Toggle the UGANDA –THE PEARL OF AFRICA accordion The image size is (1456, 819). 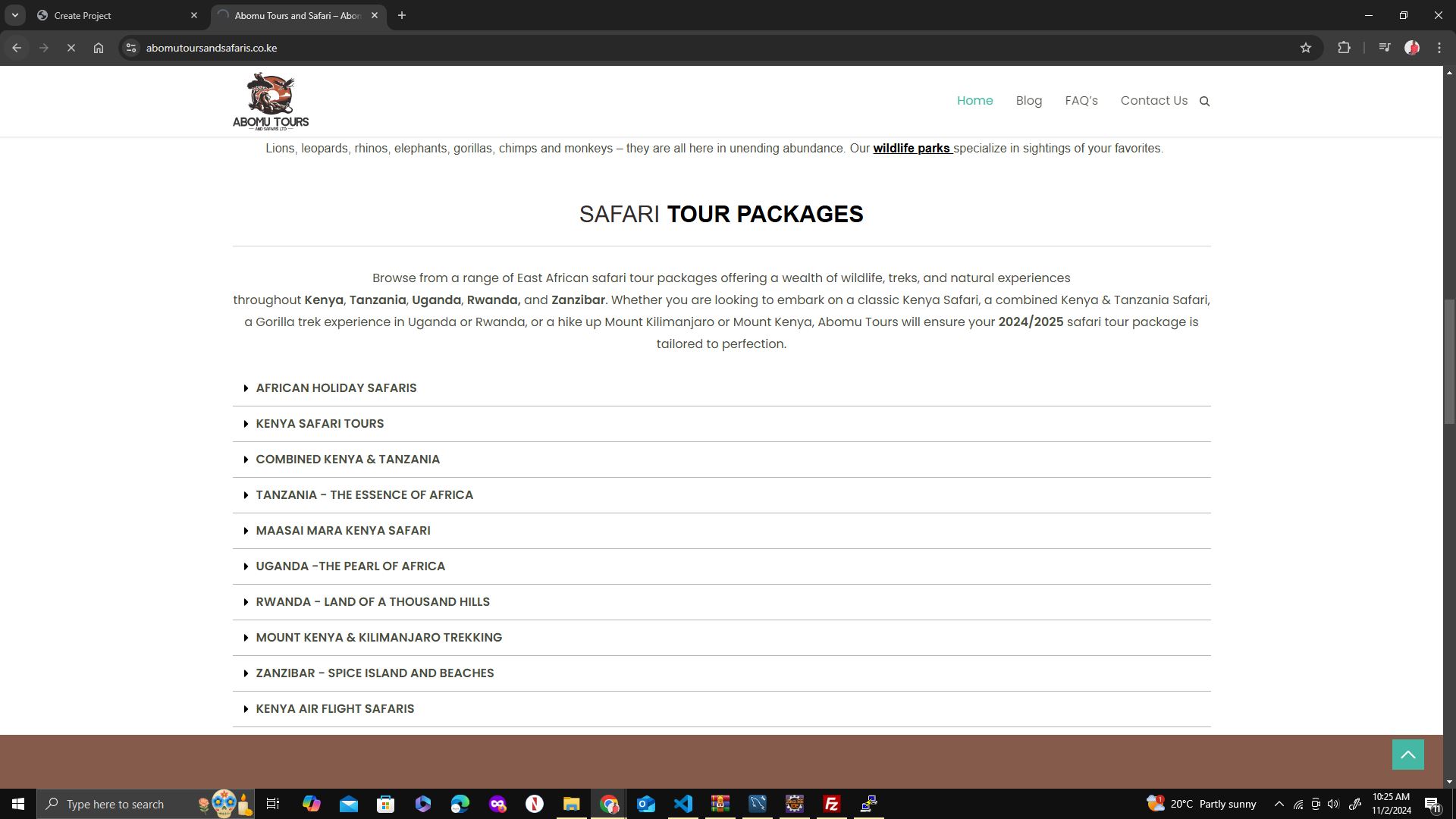click(350, 566)
